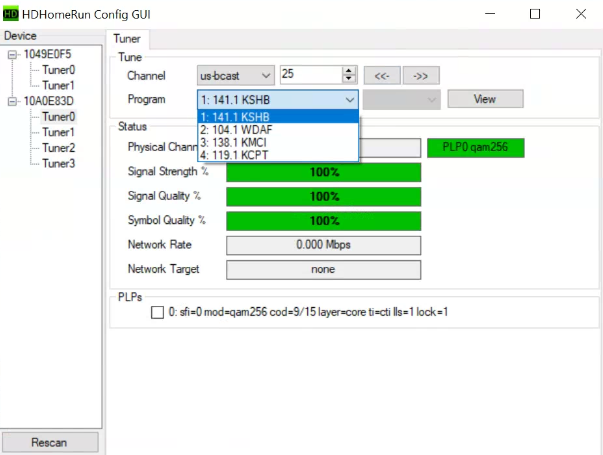
Task: Click the Network Target none field
Action: 324,270
